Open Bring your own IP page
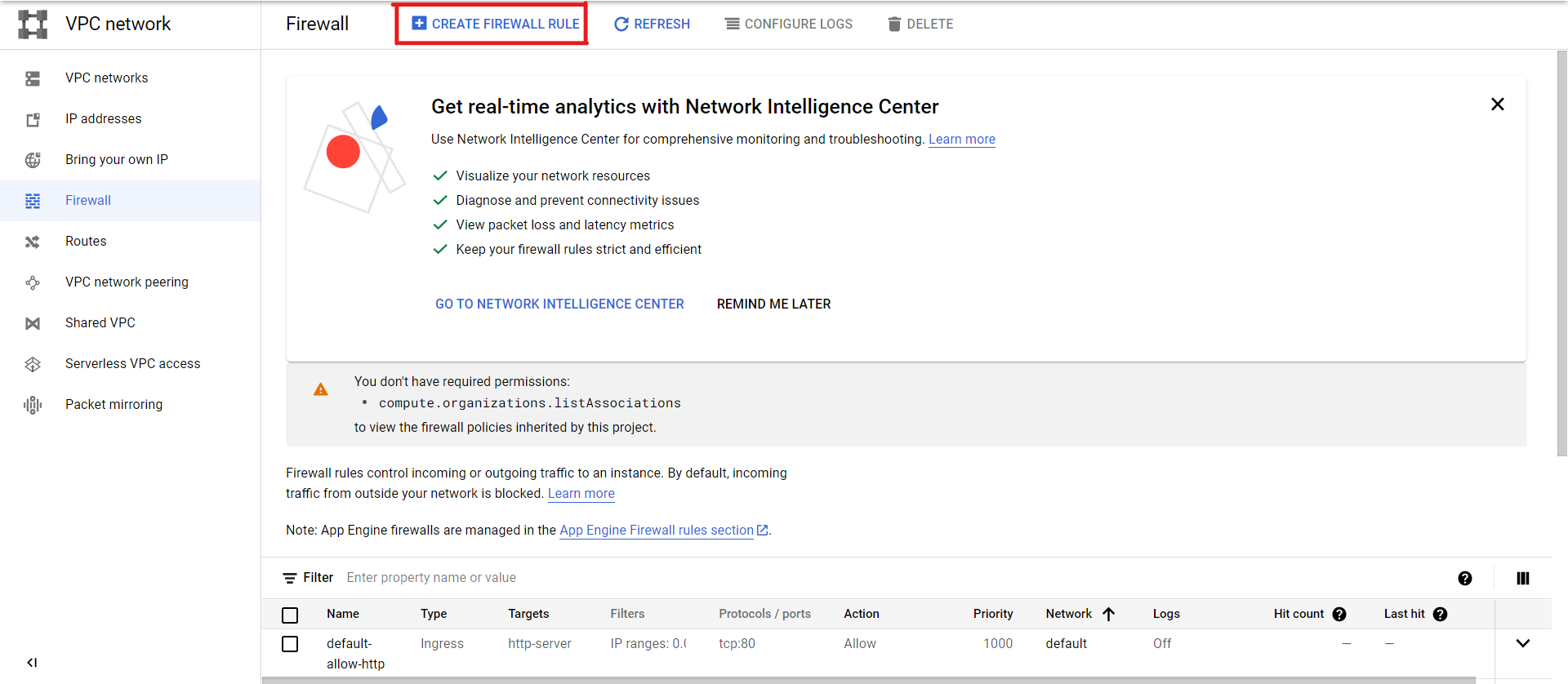Image resolution: width=1568 pixels, height=684 pixels. coord(117,159)
